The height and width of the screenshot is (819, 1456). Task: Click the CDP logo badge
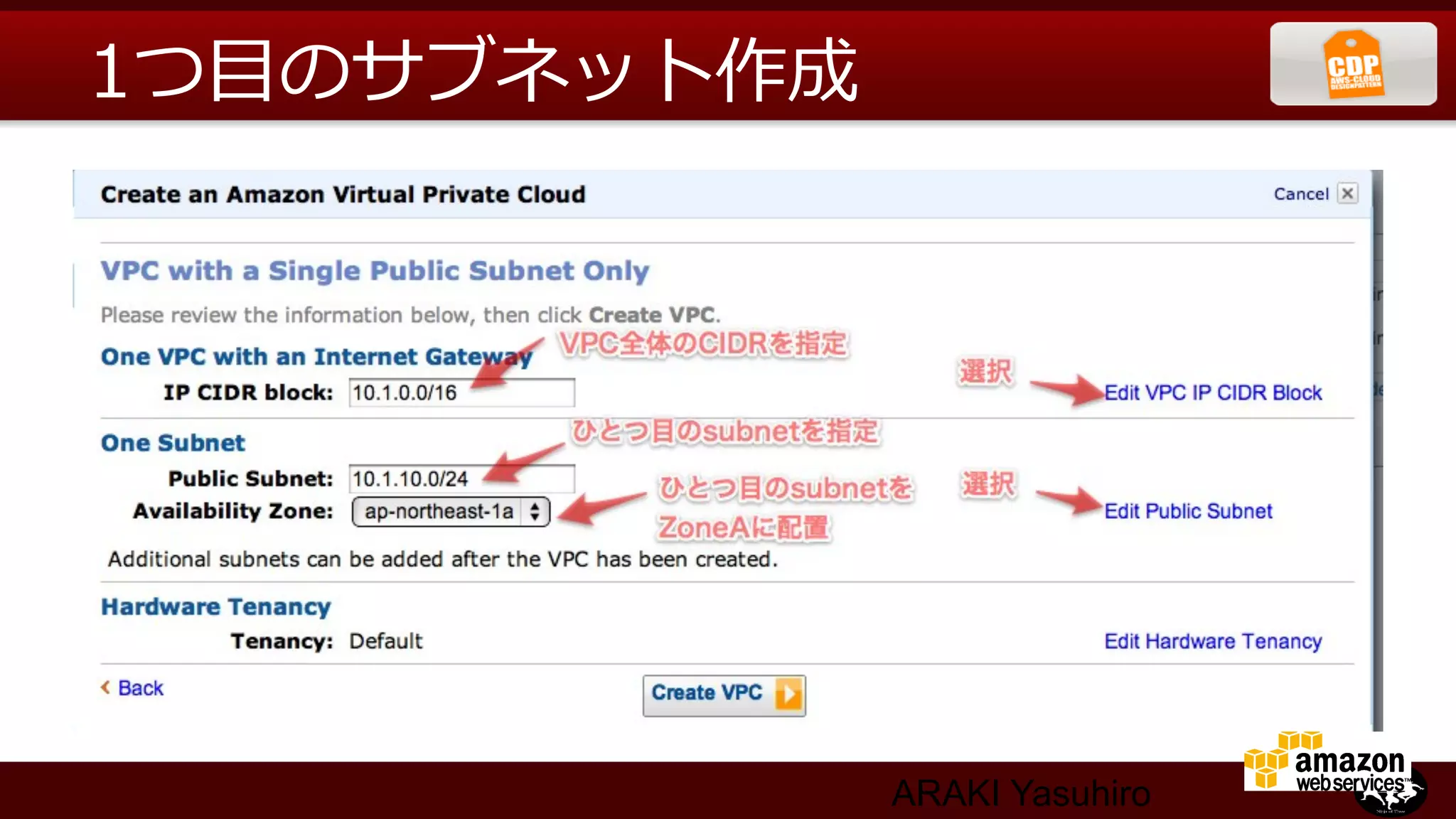coord(1353,64)
